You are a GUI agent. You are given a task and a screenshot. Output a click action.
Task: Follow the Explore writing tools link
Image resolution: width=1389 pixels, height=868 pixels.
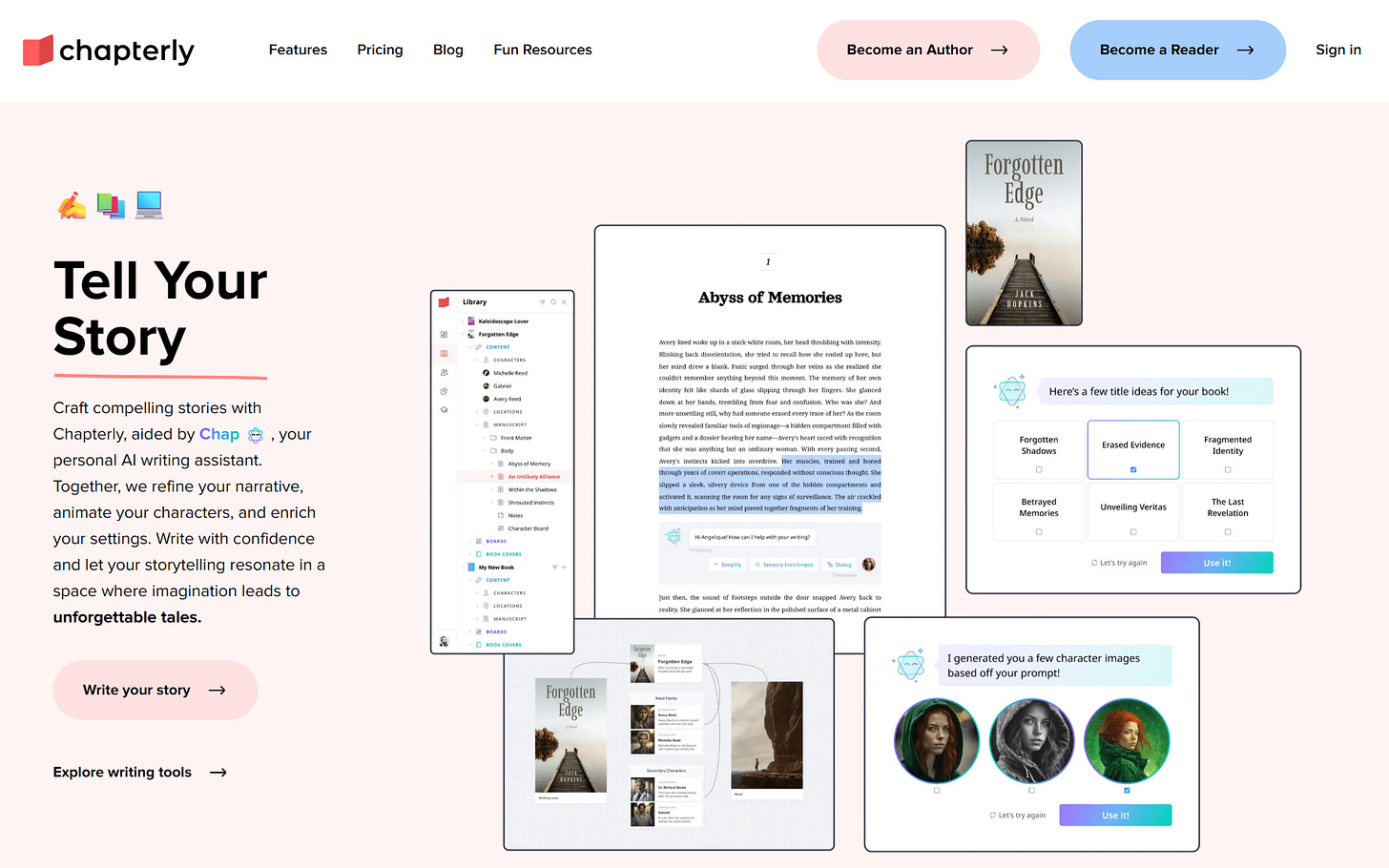point(140,773)
